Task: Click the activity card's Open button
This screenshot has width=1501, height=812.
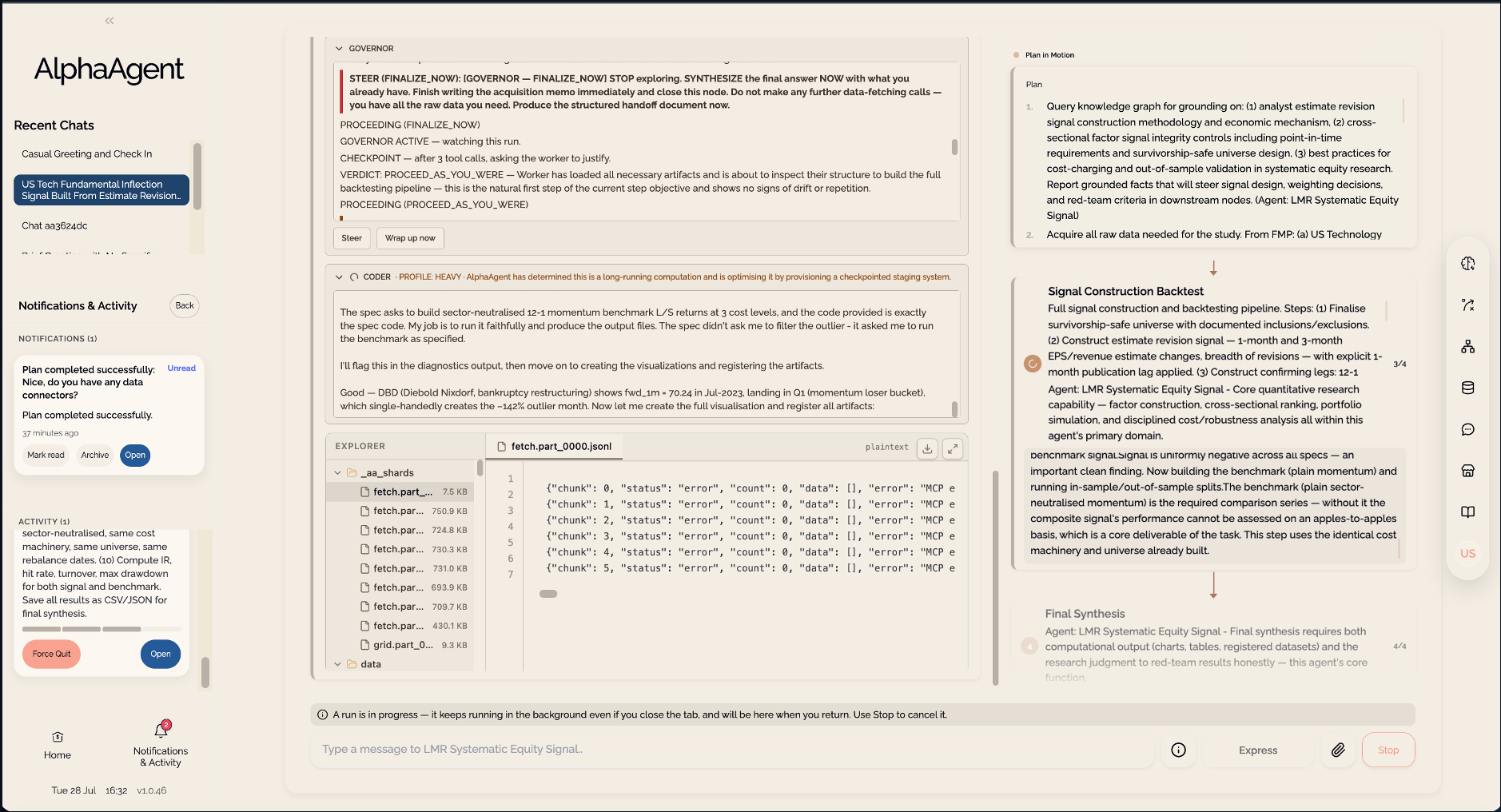Action: click(x=161, y=654)
